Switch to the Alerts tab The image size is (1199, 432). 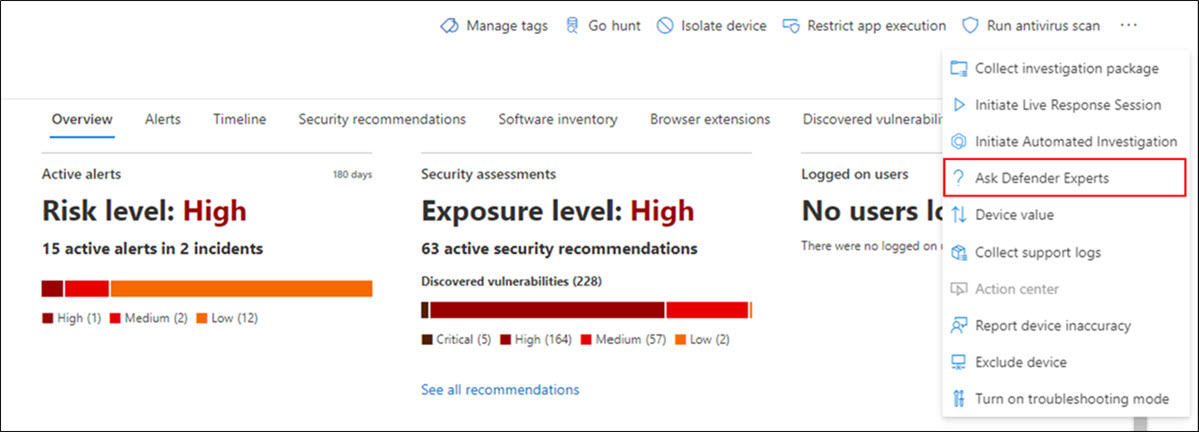point(163,119)
